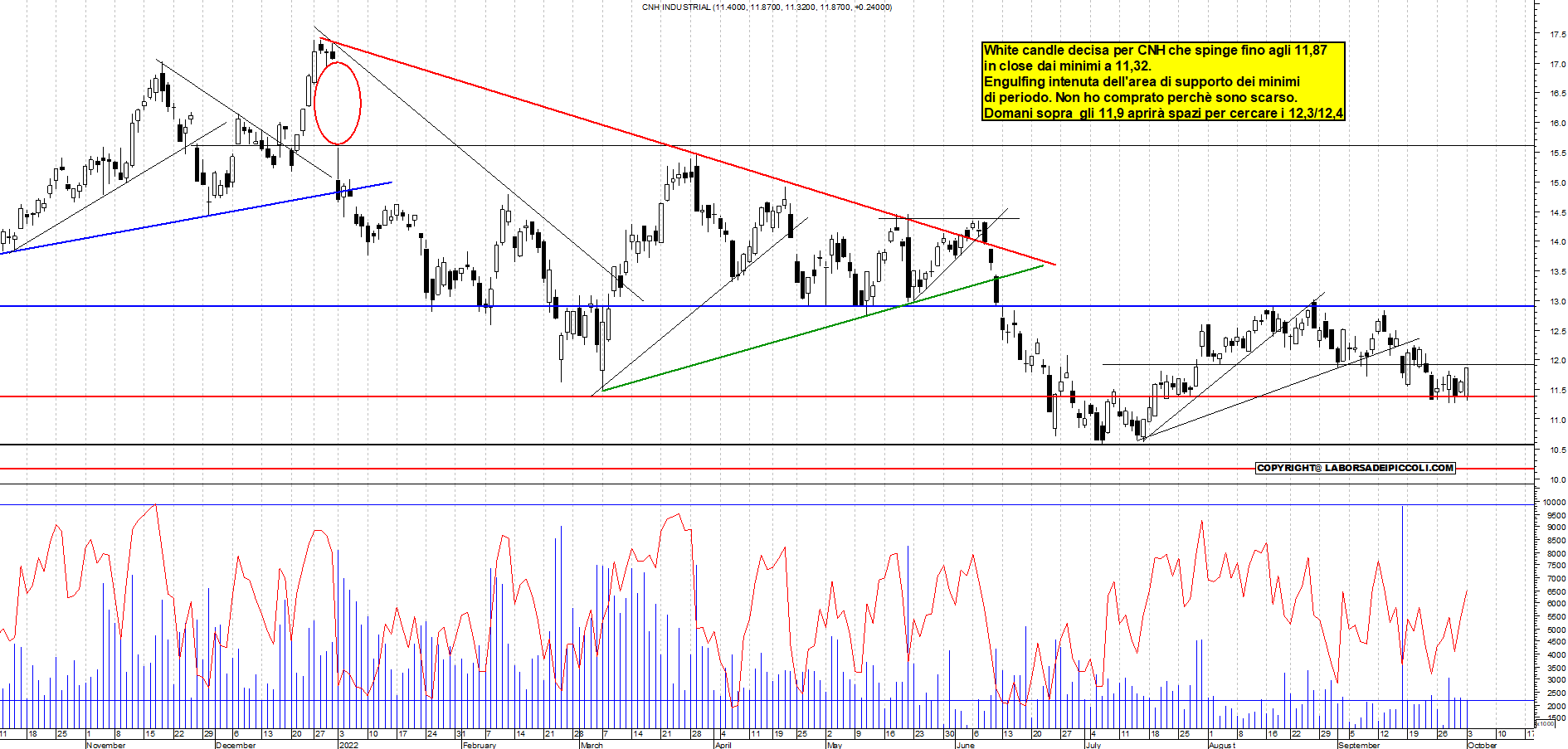This screenshot has width=1568, height=749.
Task: Click the 5000 volume axis label
Action: coord(1556,630)
